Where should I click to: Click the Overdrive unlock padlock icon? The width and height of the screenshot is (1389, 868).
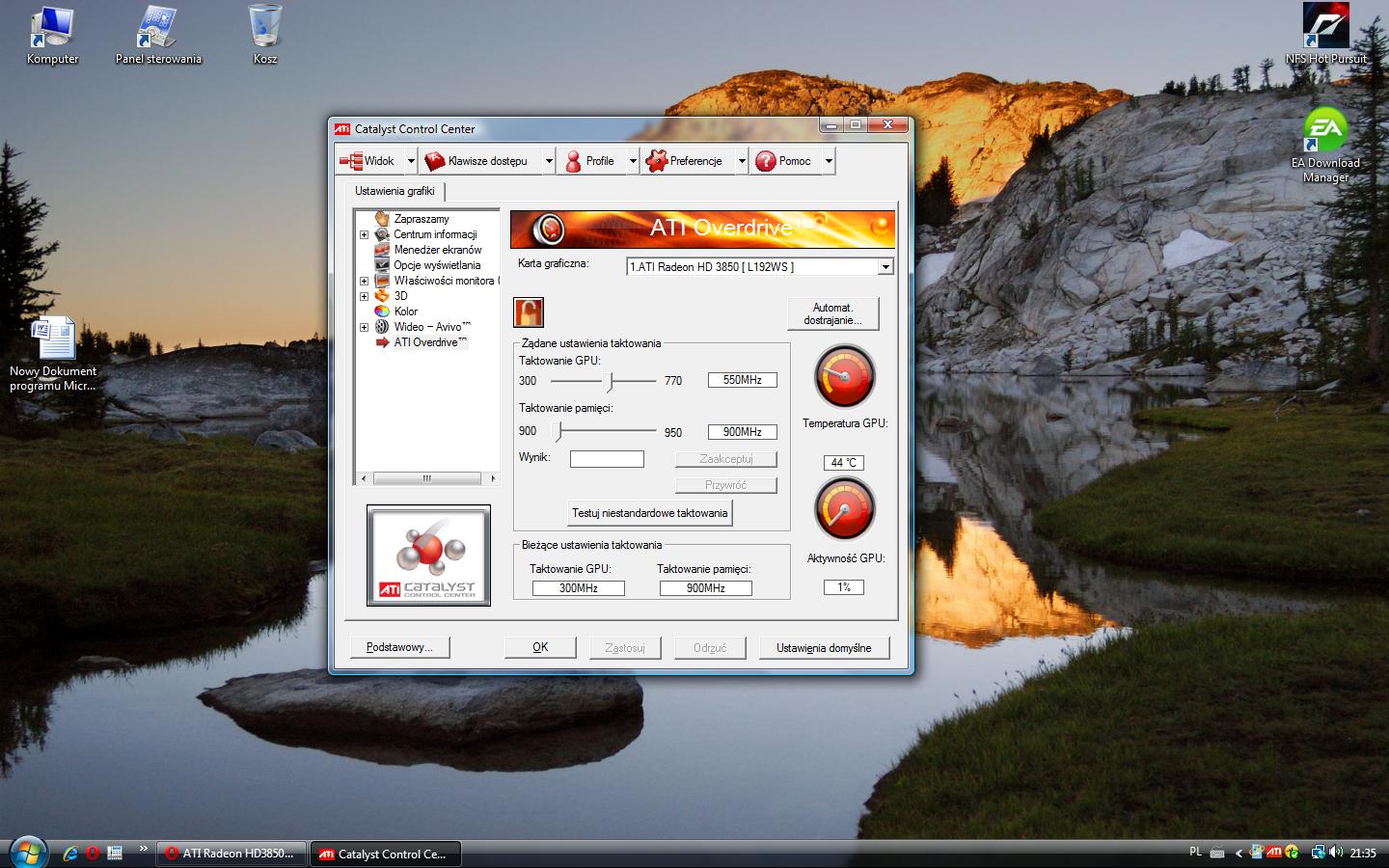click(x=529, y=312)
